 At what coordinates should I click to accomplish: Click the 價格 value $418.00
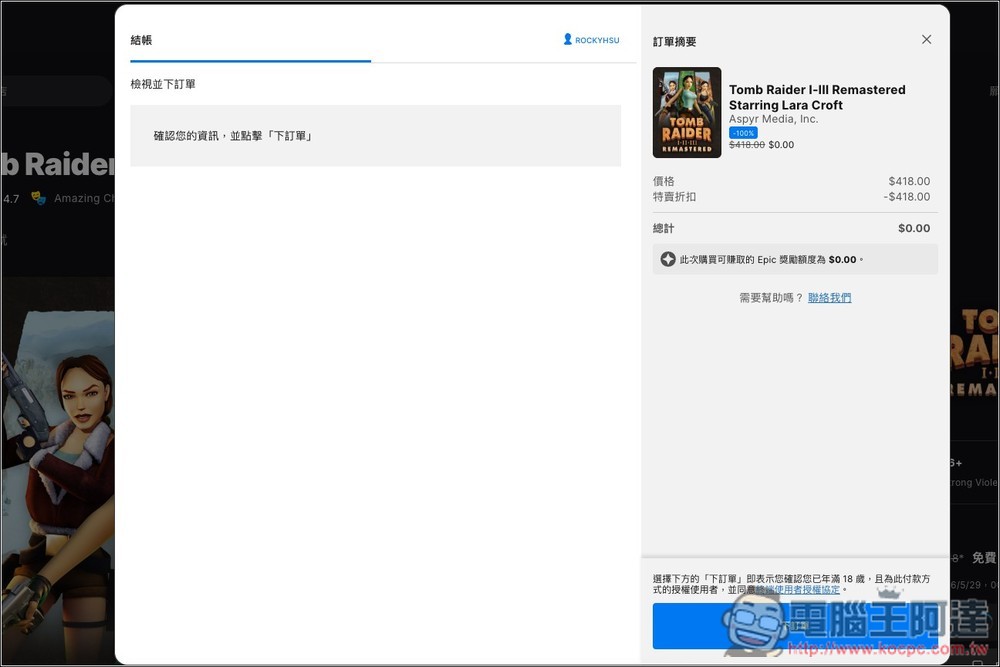pos(909,181)
